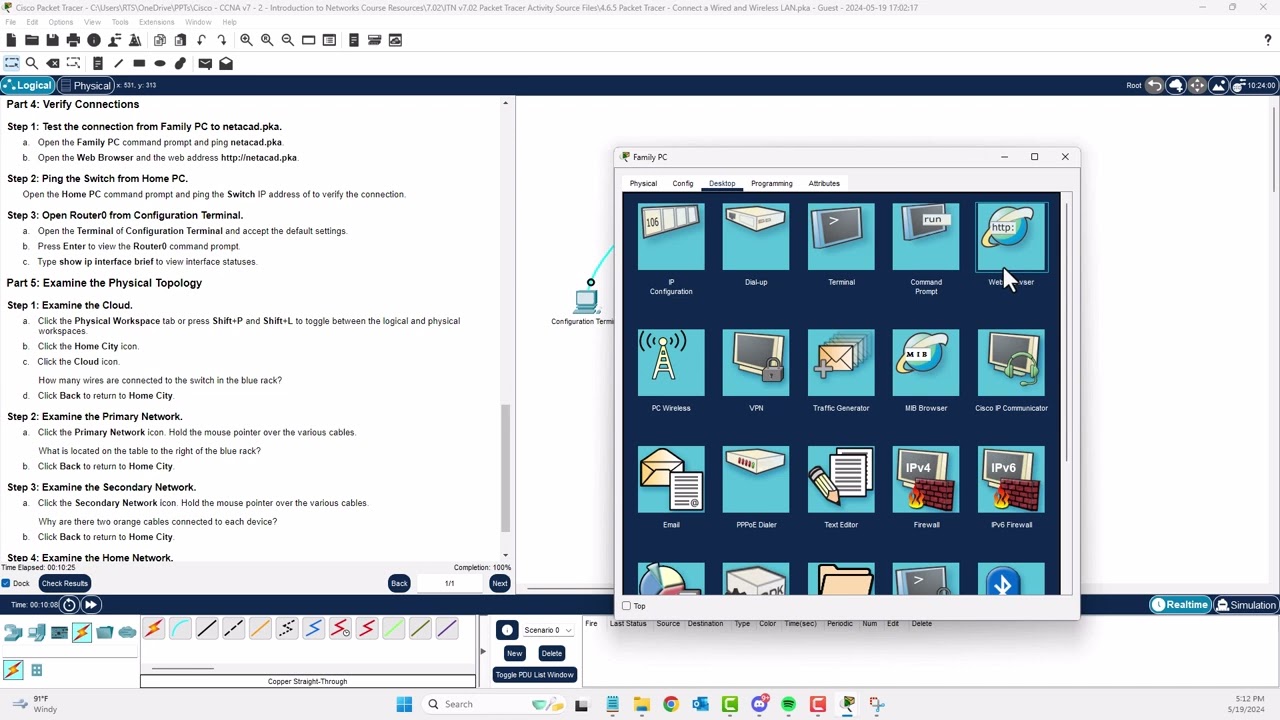
Task: Select the dashed copper cross-over cable
Action: 233,629
